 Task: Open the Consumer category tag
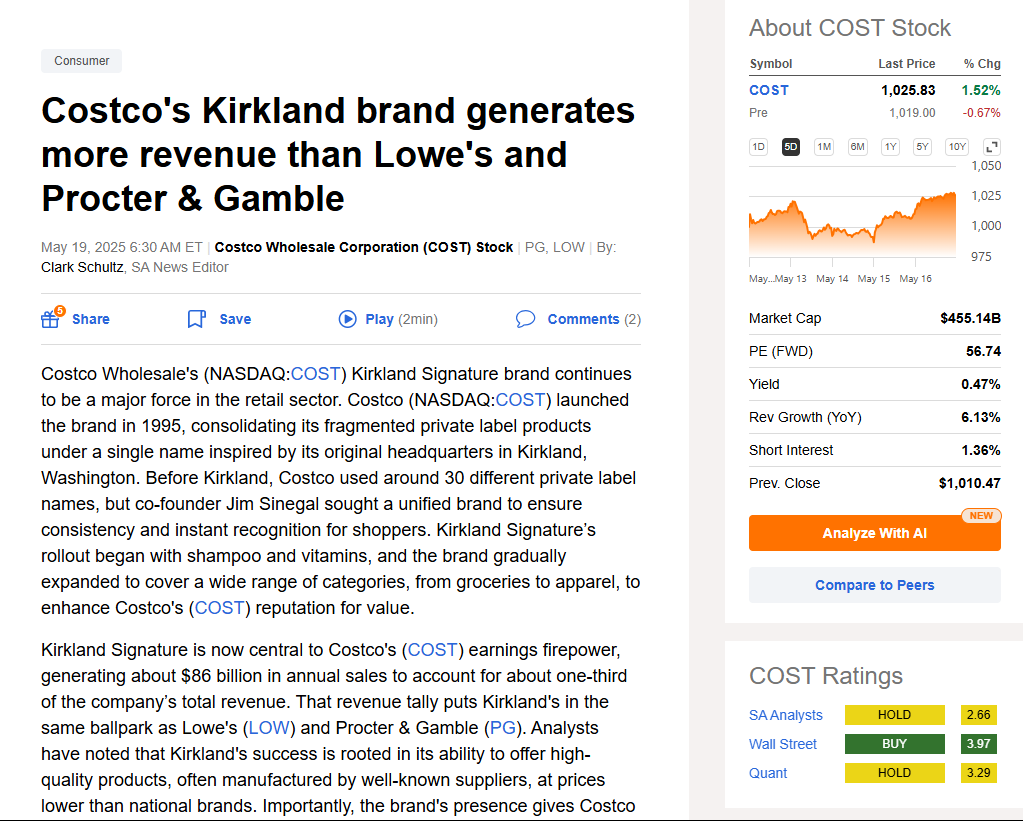pyautogui.click(x=82, y=61)
